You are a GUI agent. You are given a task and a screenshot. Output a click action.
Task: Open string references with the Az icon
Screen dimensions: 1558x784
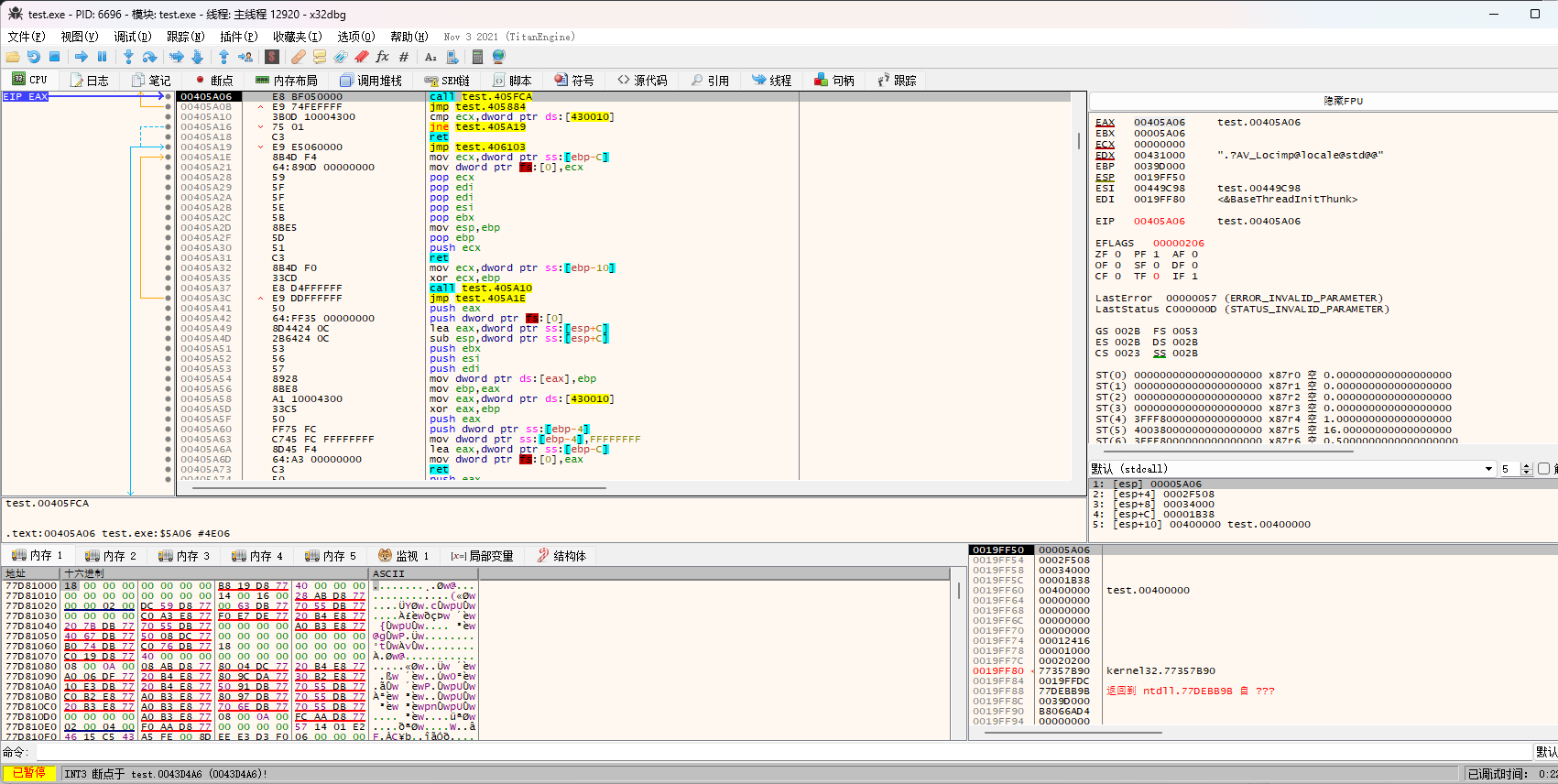430,57
